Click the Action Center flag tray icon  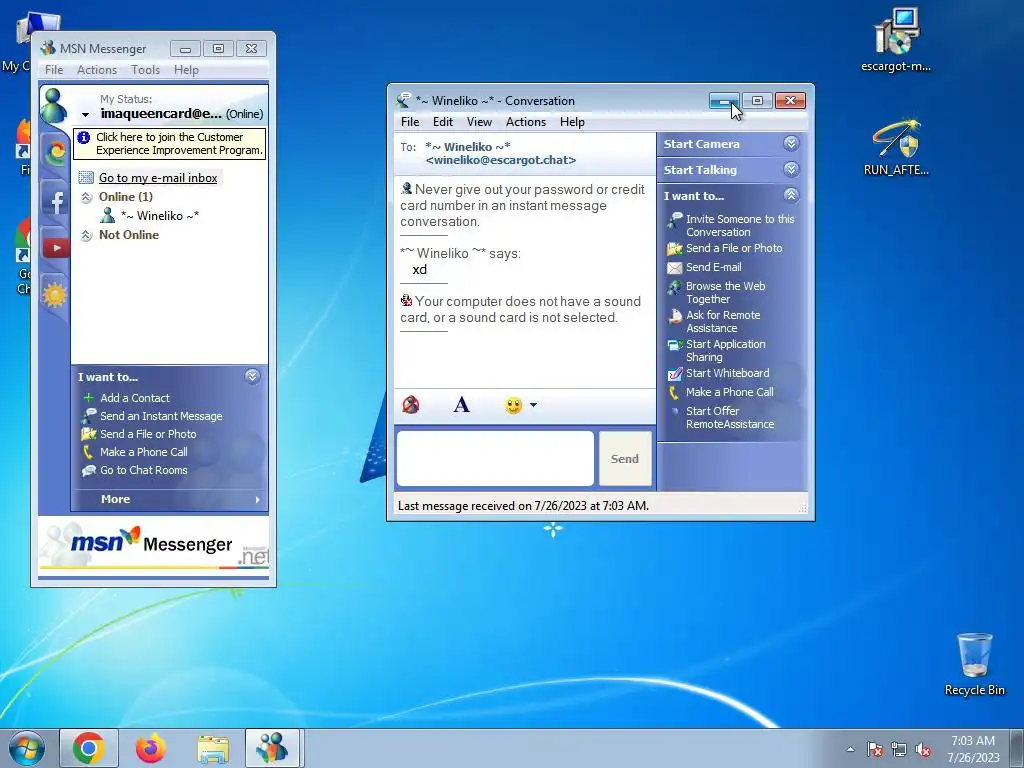(x=874, y=750)
